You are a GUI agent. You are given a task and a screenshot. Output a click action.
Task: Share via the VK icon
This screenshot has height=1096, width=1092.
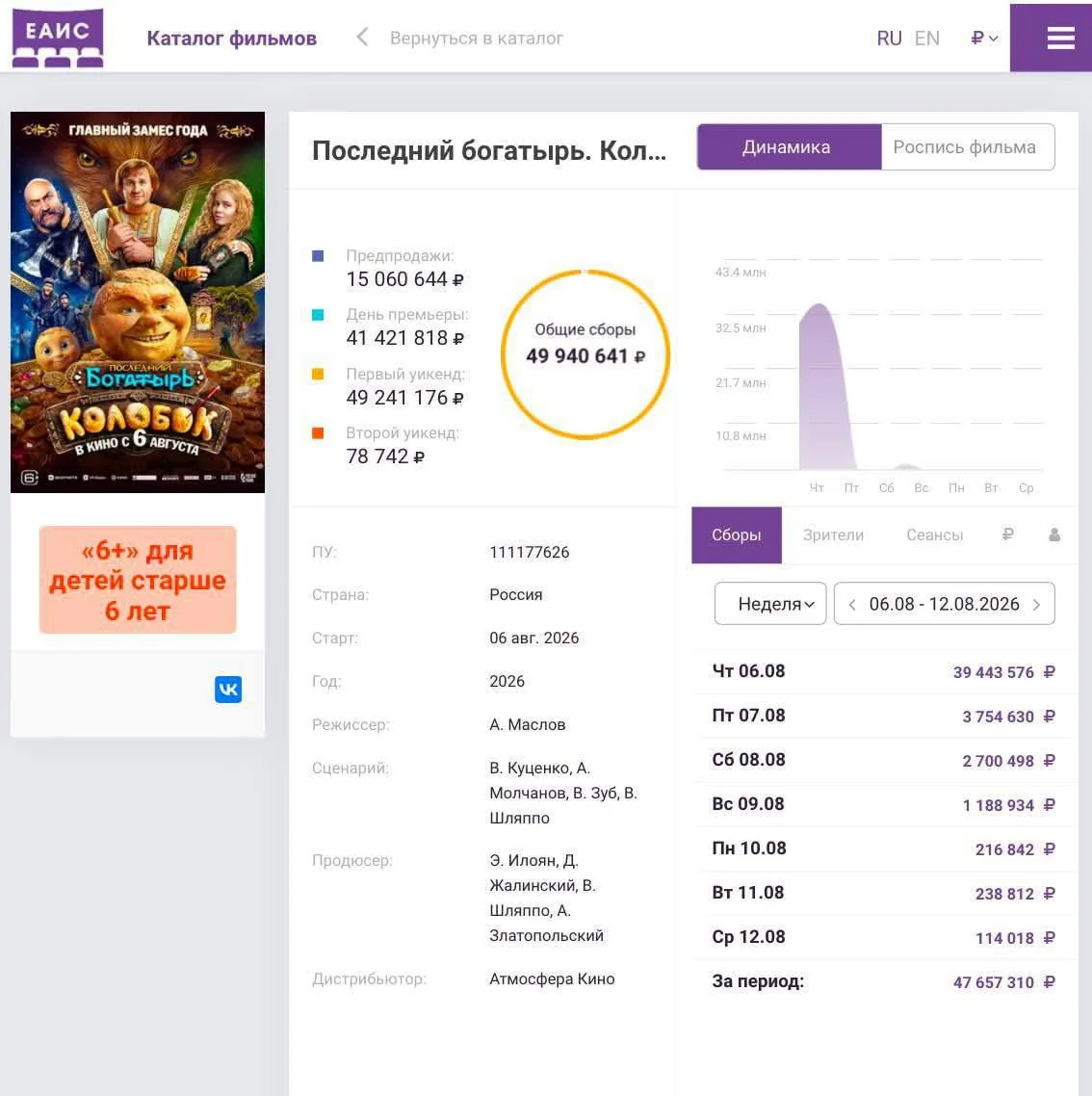tap(228, 690)
